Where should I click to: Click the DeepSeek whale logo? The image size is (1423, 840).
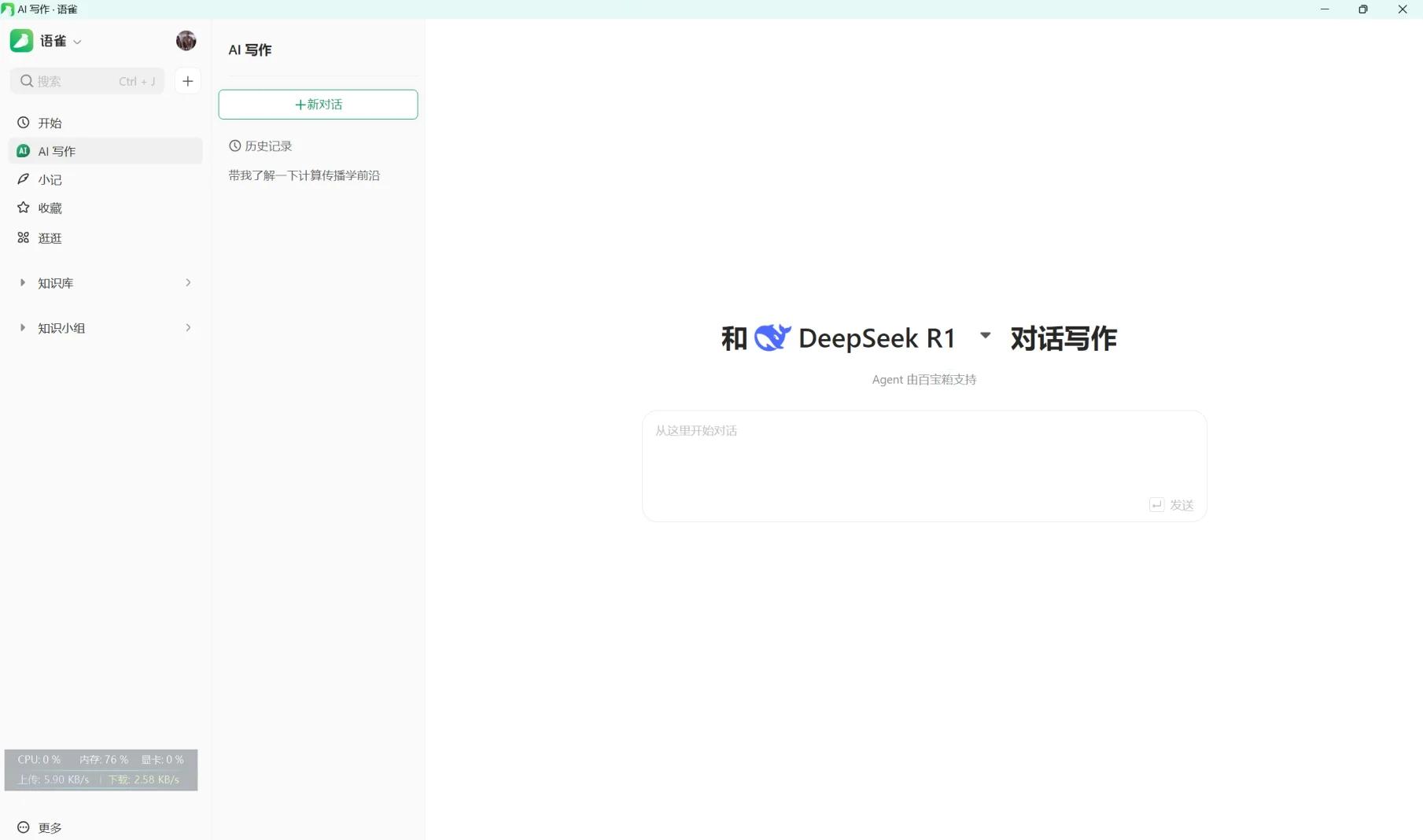click(x=772, y=337)
